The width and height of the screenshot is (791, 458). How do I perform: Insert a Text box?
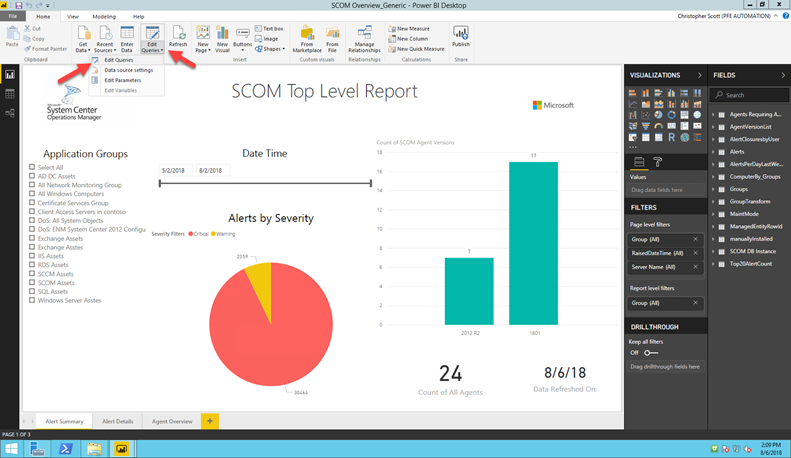pos(269,29)
